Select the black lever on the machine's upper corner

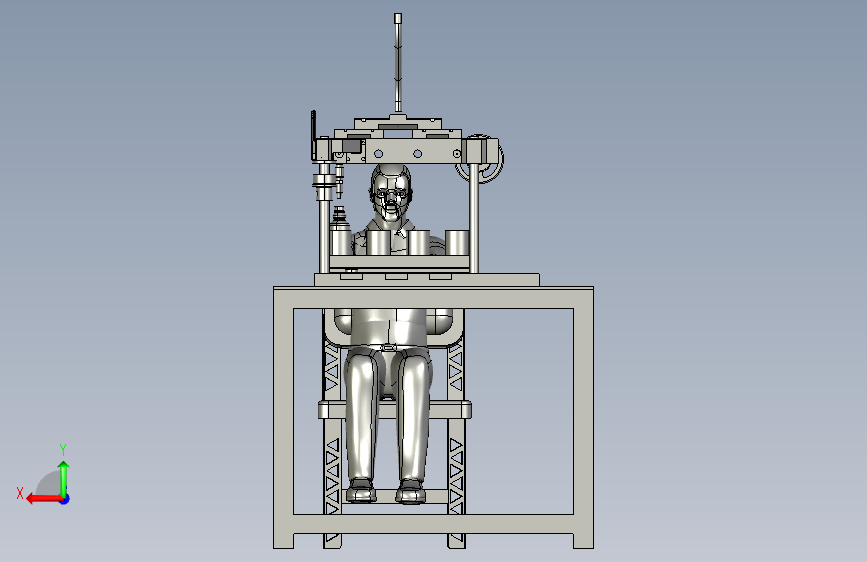point(314,136)
